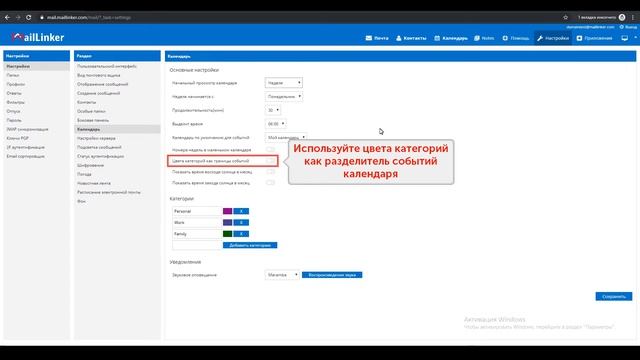The height and width of the screenshot is (360, 640).
Task: Click the browser profile avatar icon
Action: tap(622, 17)
